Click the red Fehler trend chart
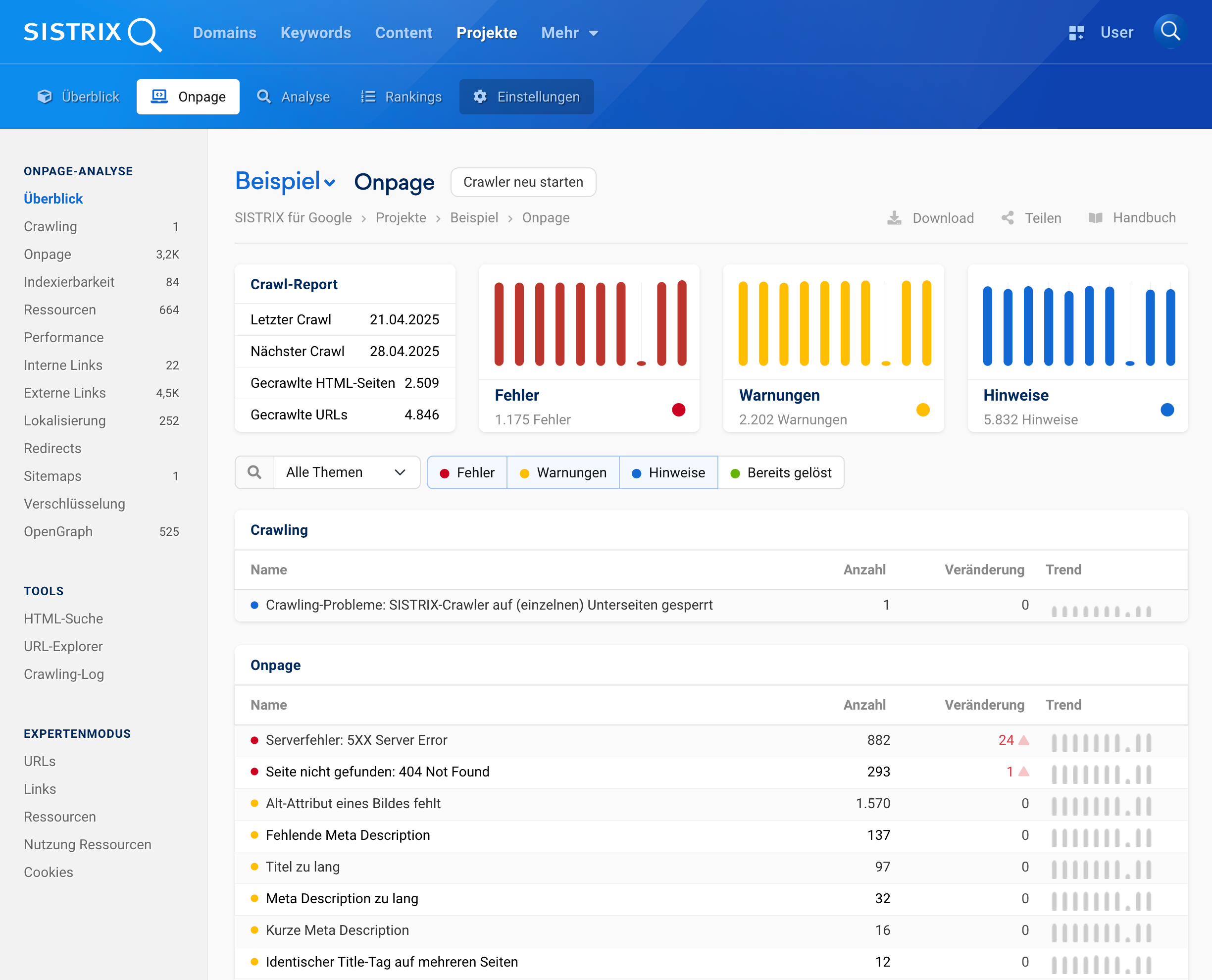This screenshot has height=980, width=1212. [589, 323]
